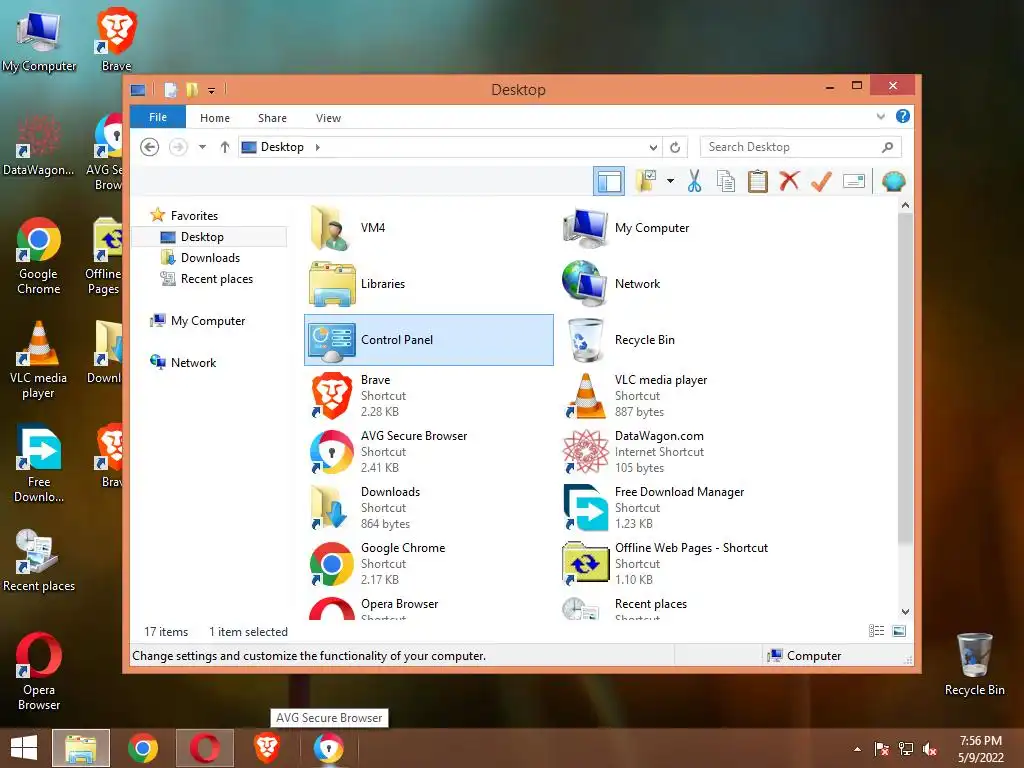Click the New folder icon in title bar

point(192,89)
